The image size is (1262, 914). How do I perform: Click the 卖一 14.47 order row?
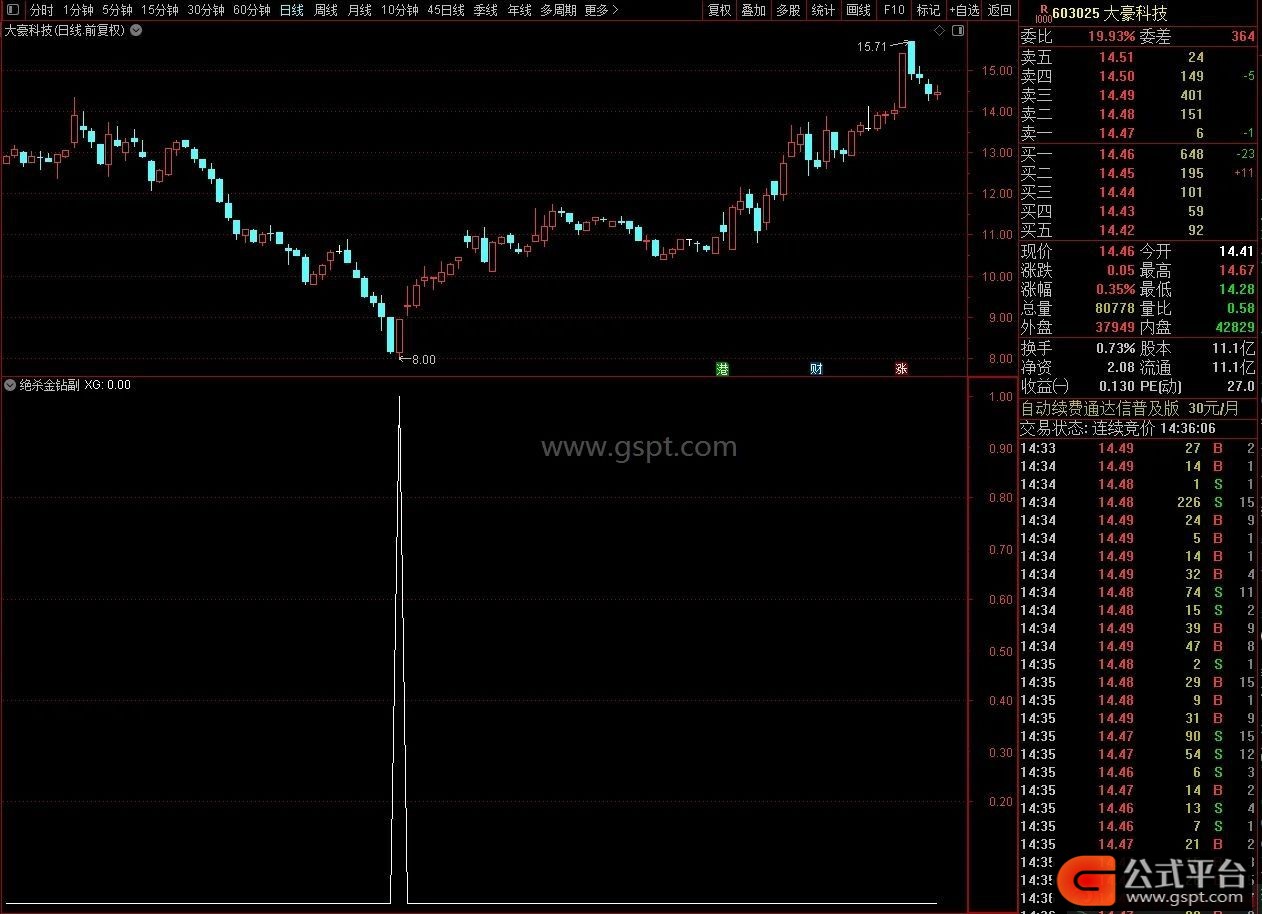tap(1138, 133)
